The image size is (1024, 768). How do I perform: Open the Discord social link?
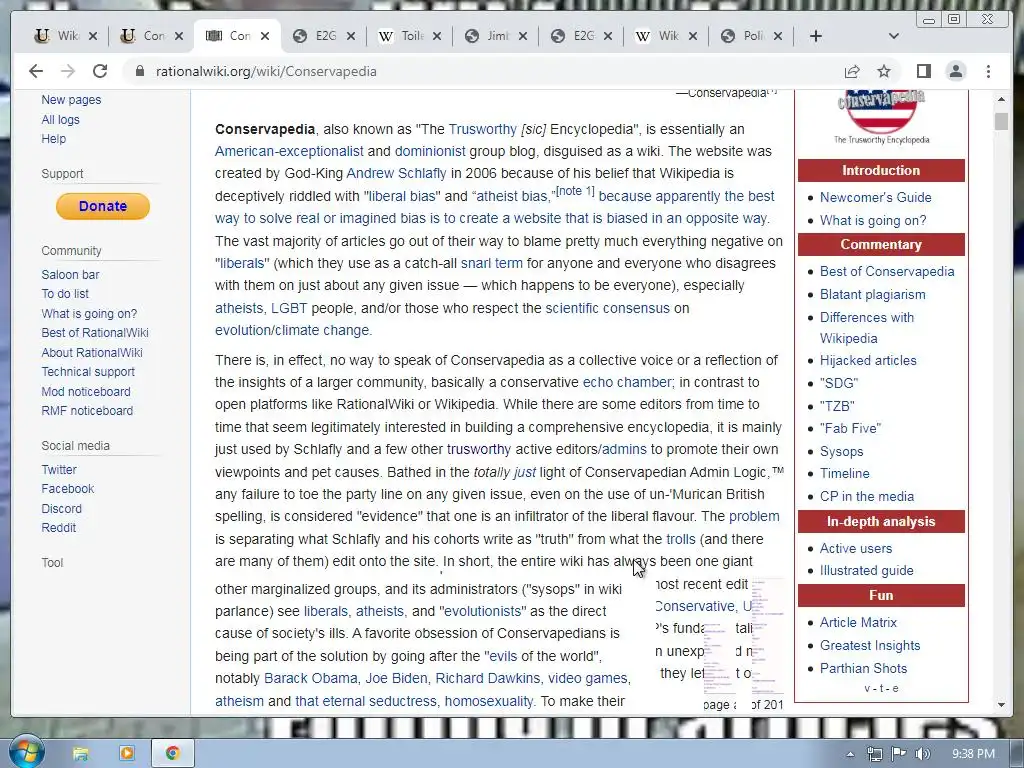click(x=61, y=509)
